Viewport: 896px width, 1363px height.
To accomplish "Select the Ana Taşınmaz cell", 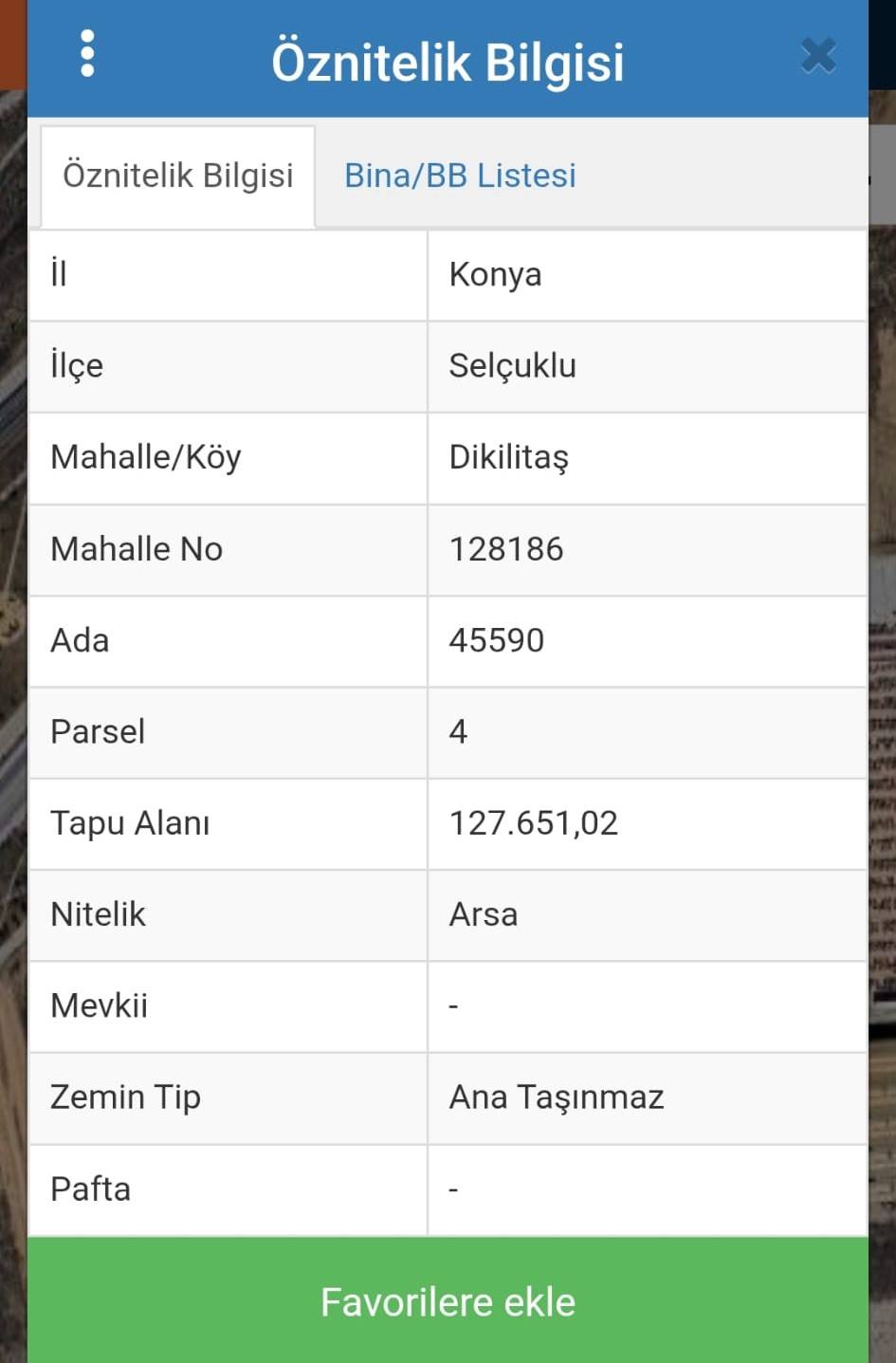I will click(647, 1097).
